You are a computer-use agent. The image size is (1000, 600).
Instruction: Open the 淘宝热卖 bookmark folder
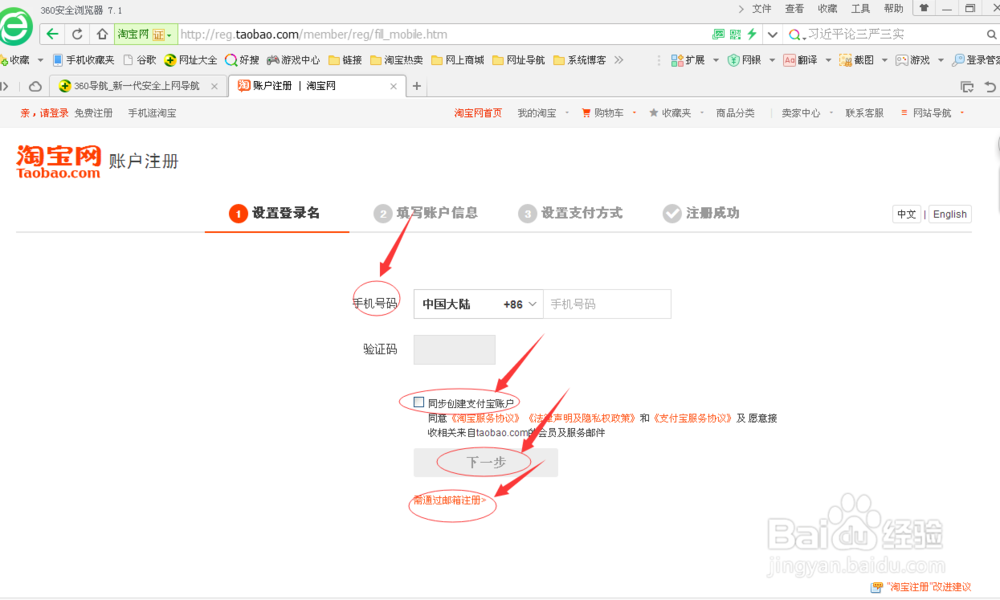[x=396, y=60]
